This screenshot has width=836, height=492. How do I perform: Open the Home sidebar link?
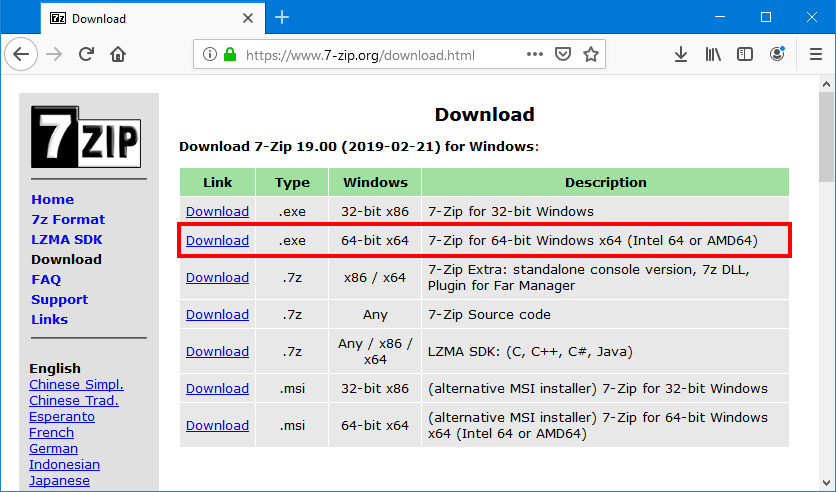point(52,199)
